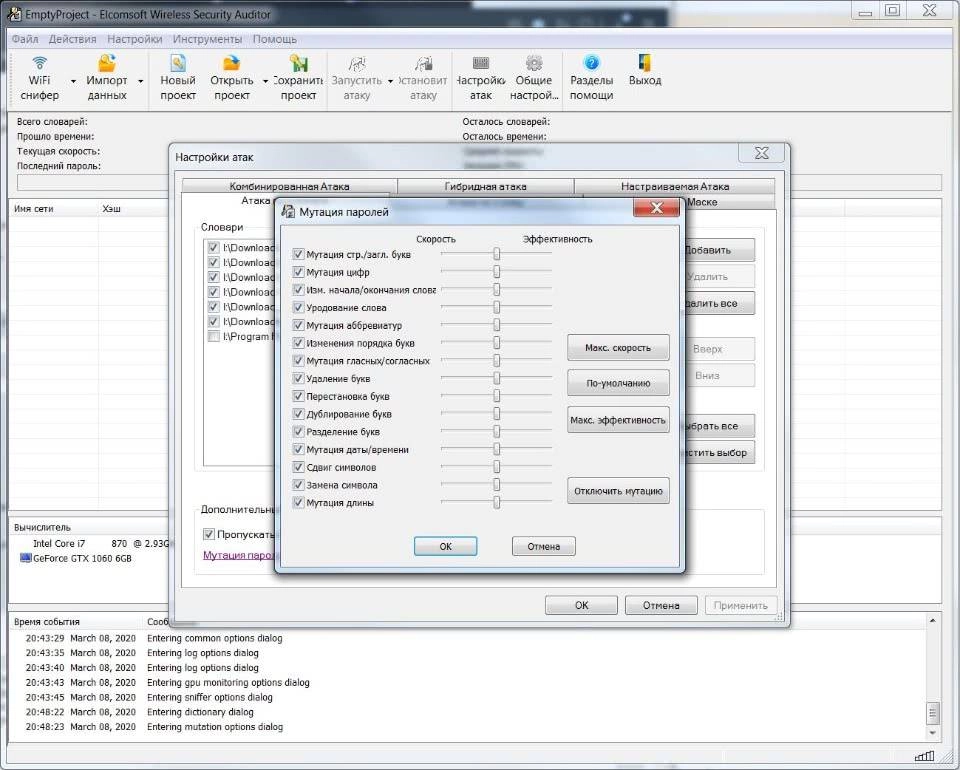Toggle Изменения порядка букв checkbox

pyautogui.click(x=298, y=343)
